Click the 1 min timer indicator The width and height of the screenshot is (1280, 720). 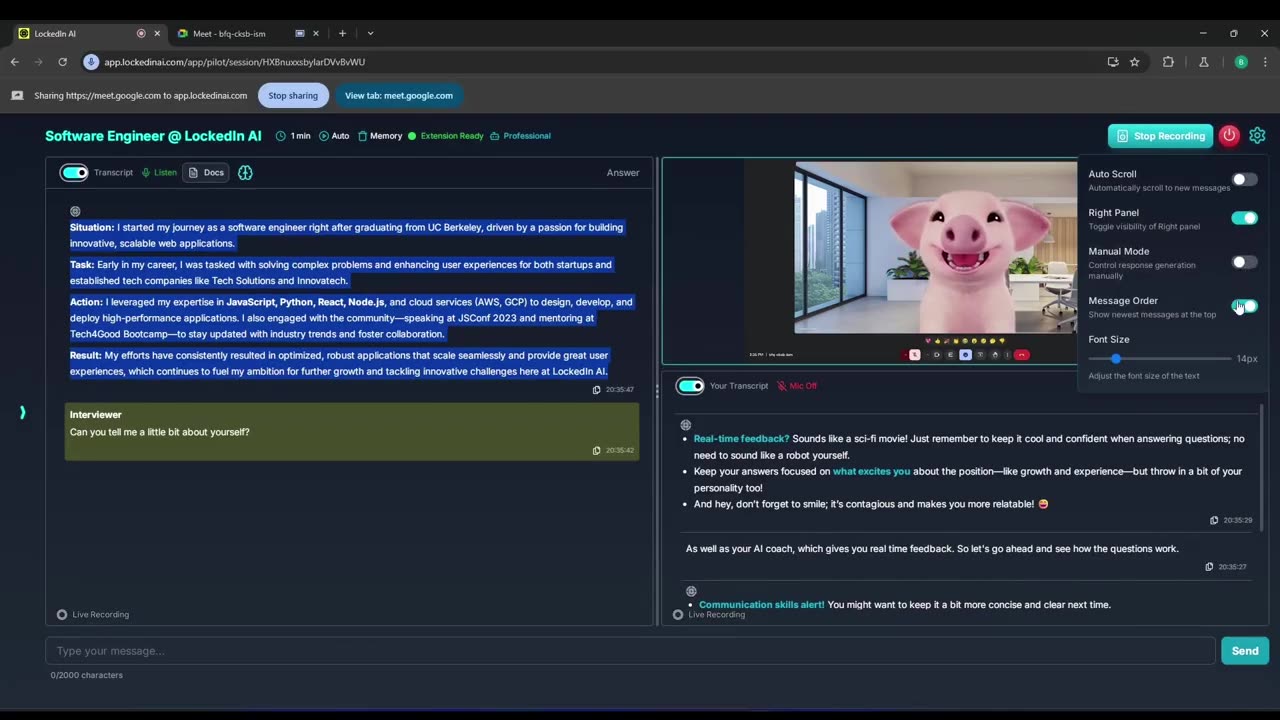coord(293,136)
